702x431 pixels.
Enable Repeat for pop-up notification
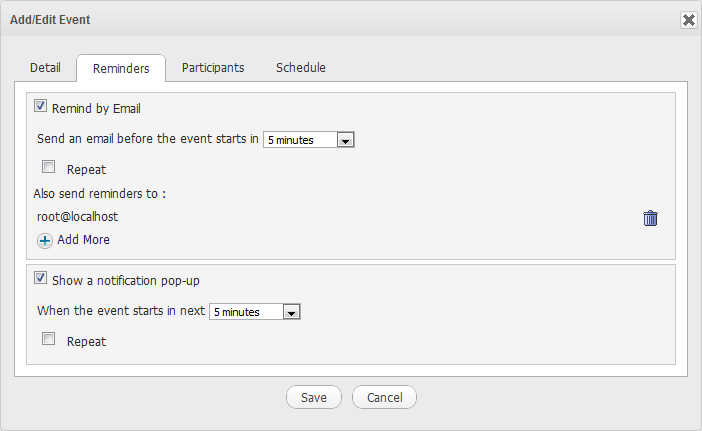coord(49,339)
